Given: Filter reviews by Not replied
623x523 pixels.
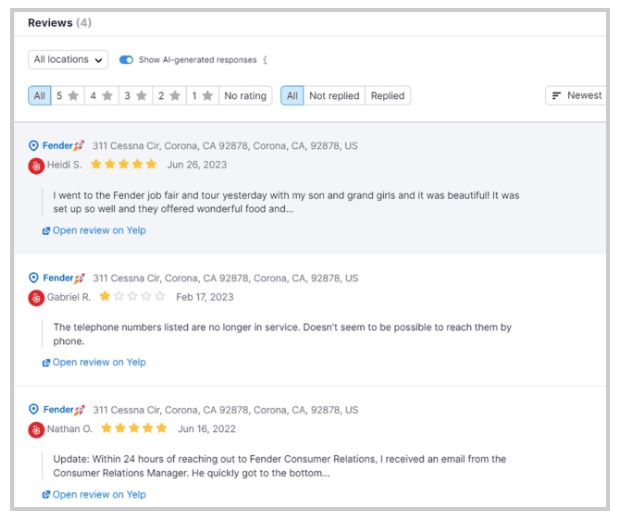Looking at the screenshot, I should pyautogui.click(x=333, y=96).
